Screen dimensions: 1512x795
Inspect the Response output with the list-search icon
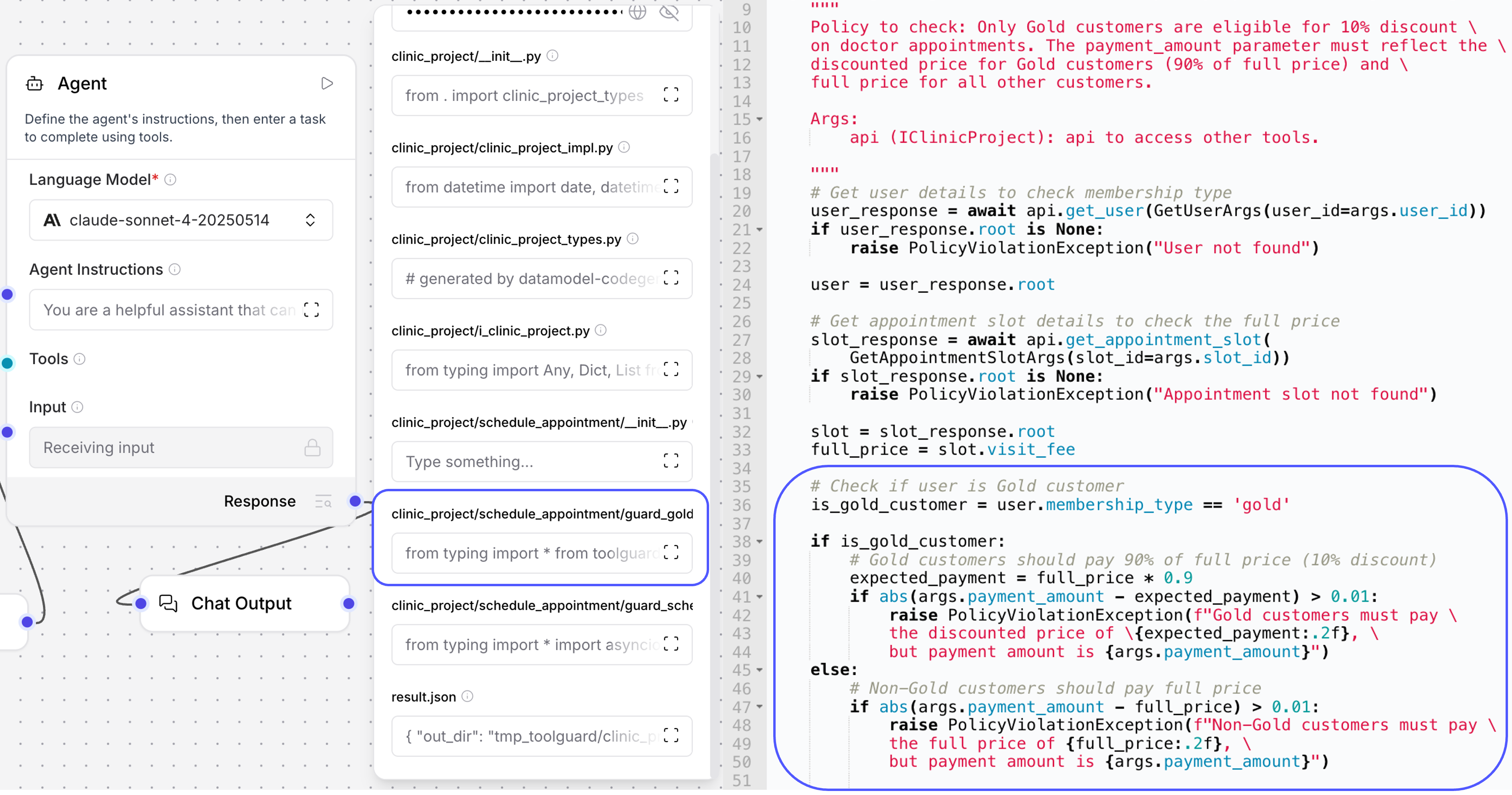(323, 502)
